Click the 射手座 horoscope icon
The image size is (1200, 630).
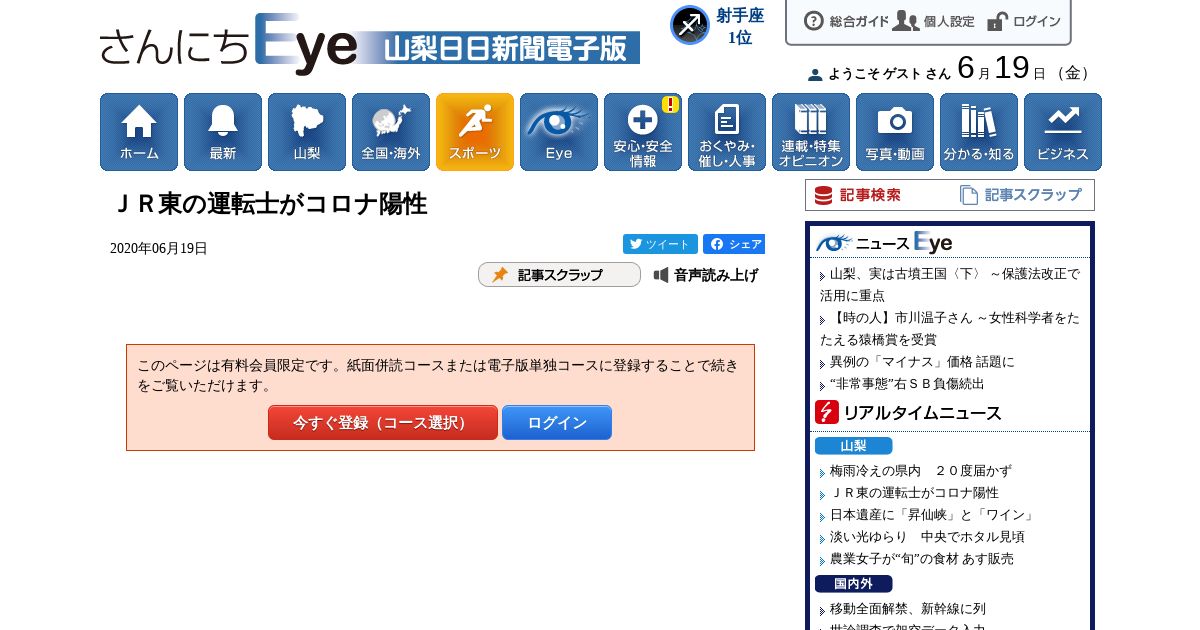click(689, 25)
